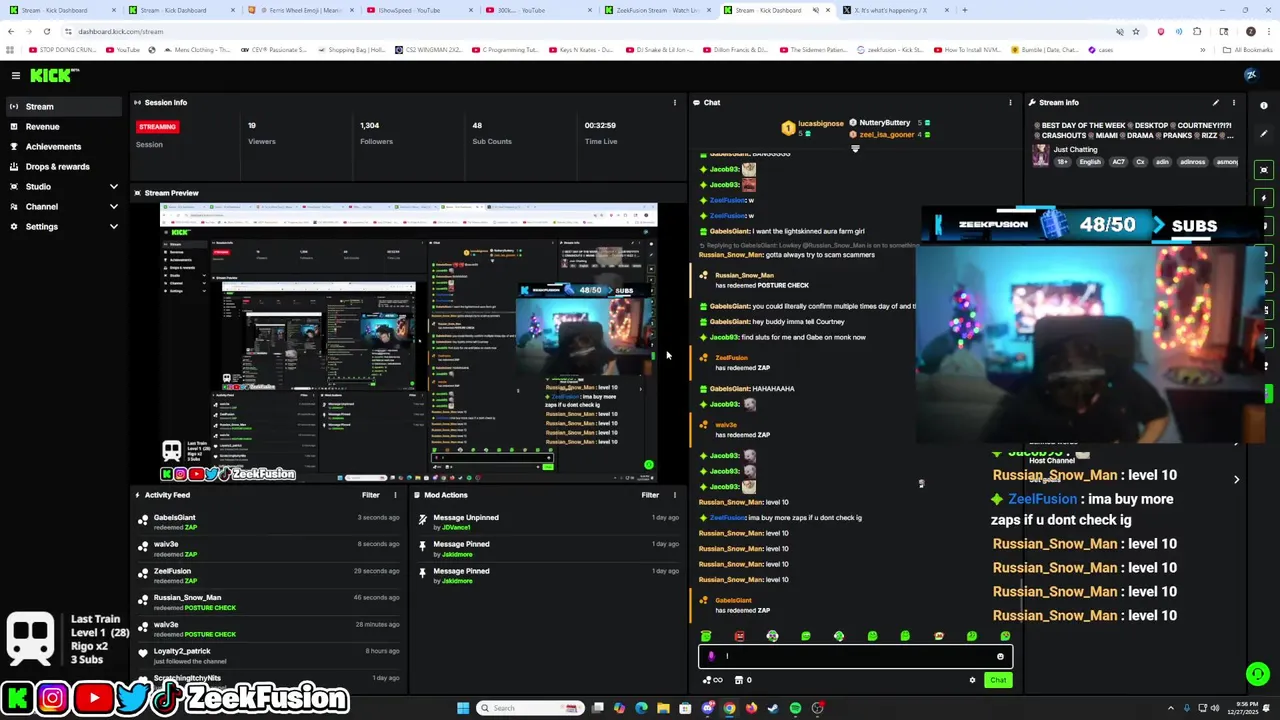This screenshot has height=720, width=1280.
Task: Expand arrow on right of overlay chat
Action: [1236, 480]
